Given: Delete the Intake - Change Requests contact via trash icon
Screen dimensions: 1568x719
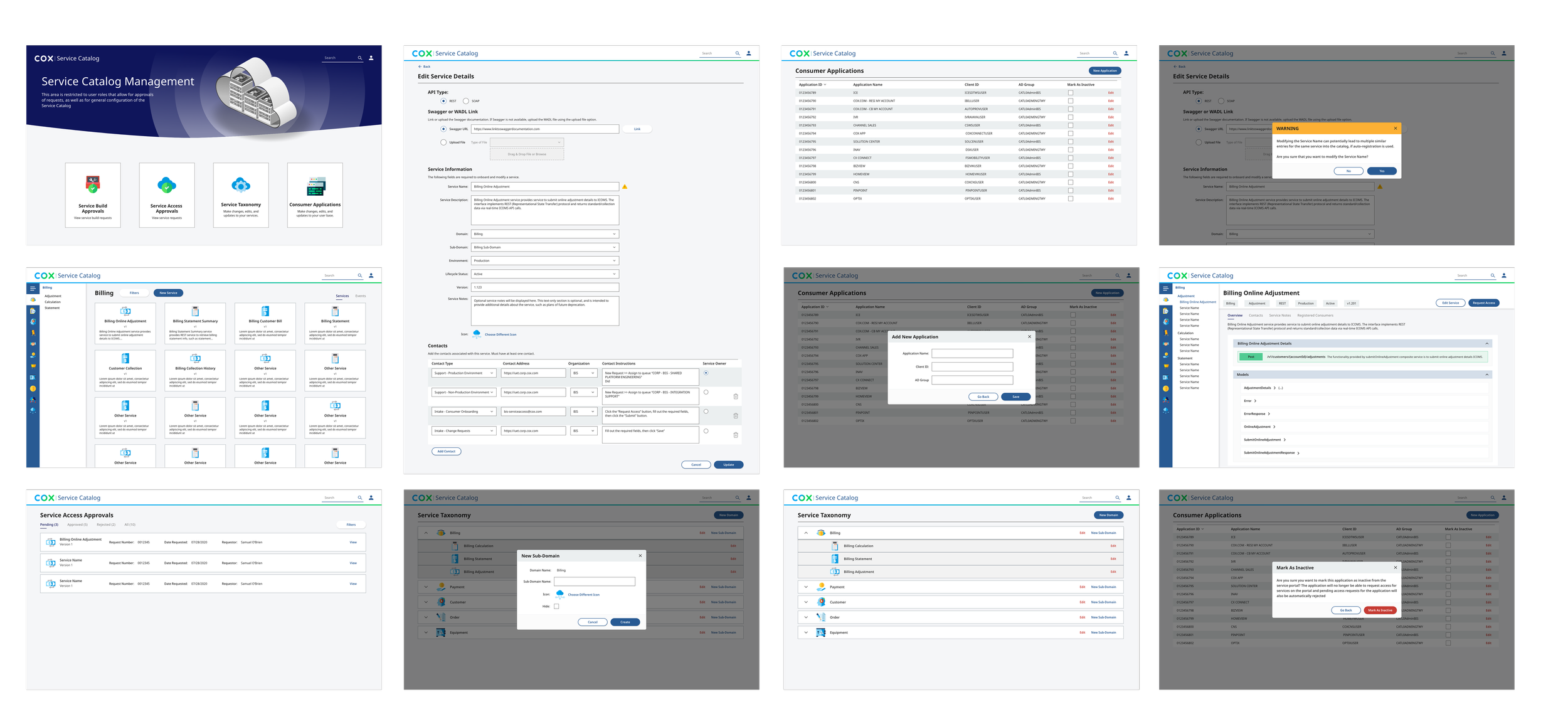Looking at the screenshot, I should pos(736,435).
